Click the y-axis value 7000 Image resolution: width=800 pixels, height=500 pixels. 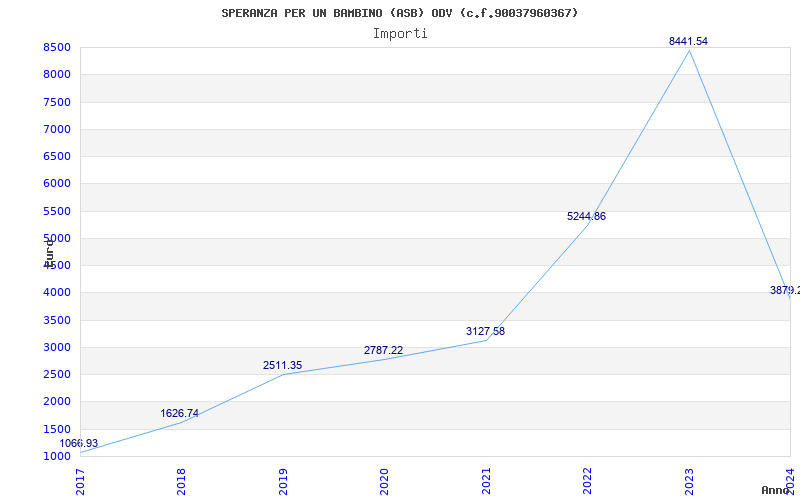pos(57,129)
